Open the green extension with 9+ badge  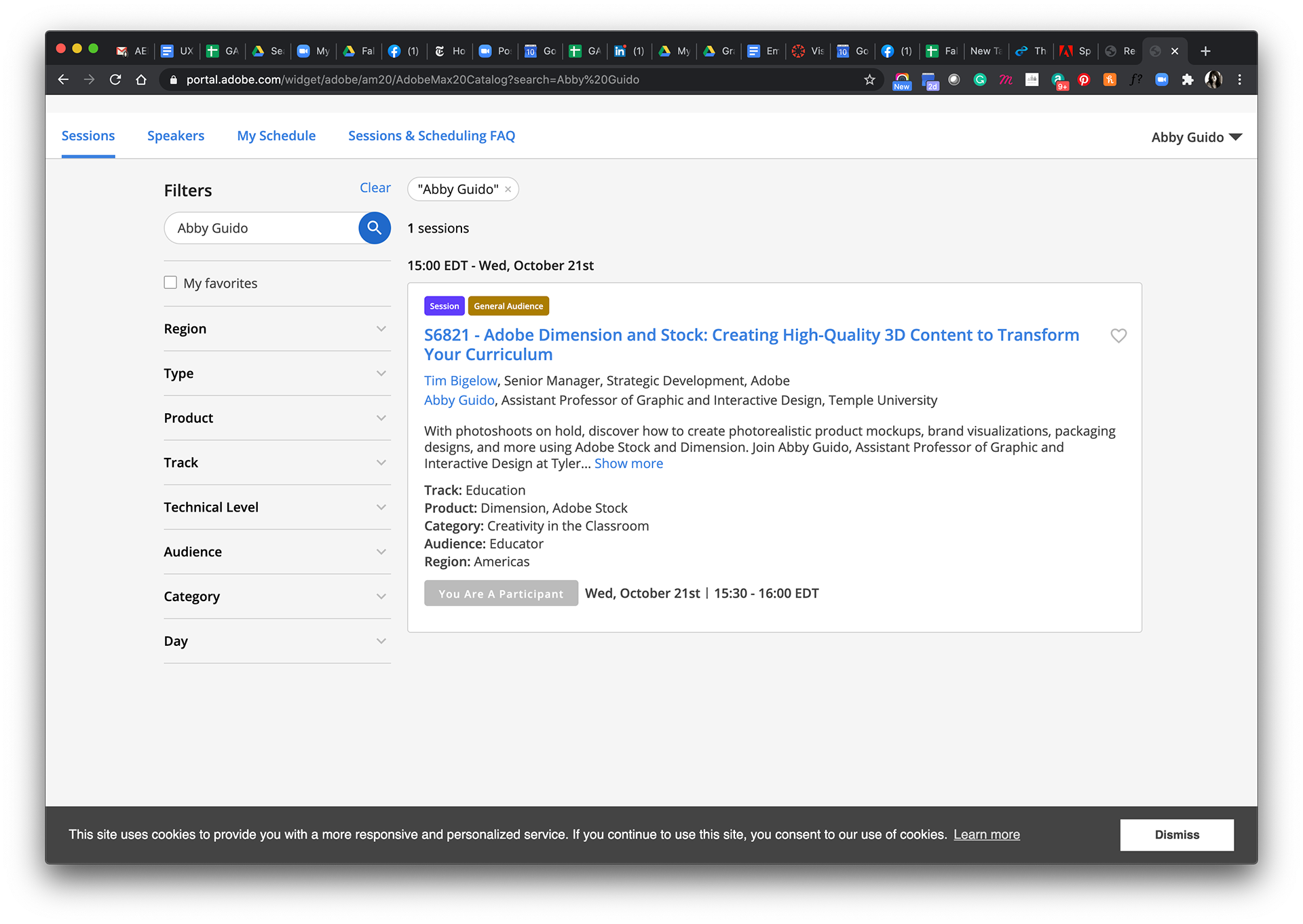point(1059,81)
